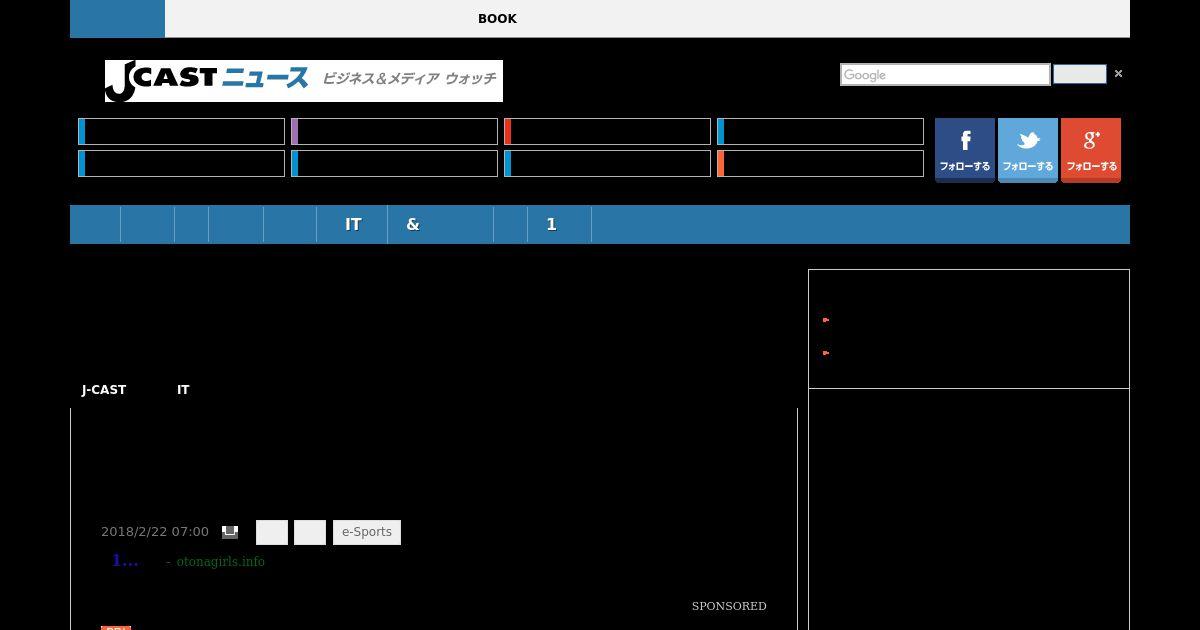The height and width of the screenshot is (630, 1200).
Task: Click the SPONSORED label
Action: click(x=729, y=606)
